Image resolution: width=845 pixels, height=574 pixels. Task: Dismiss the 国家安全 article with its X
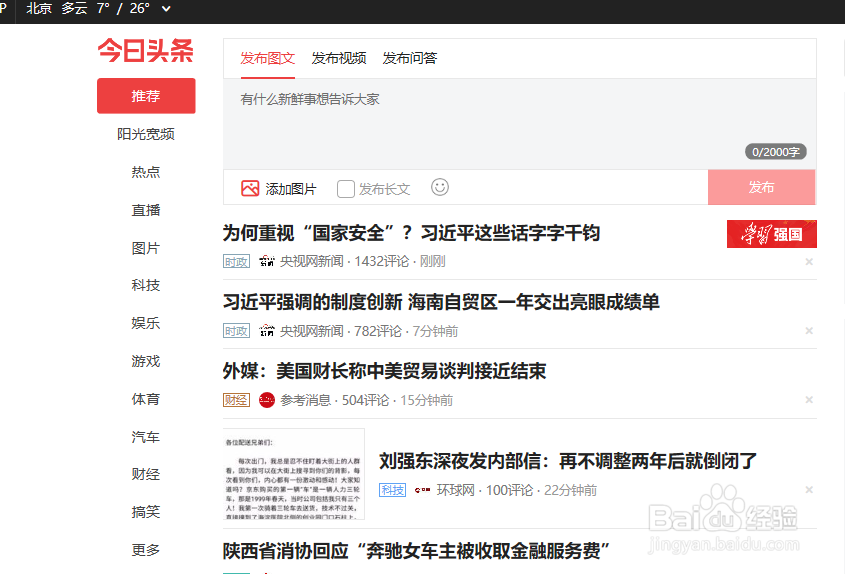point(809,261)
